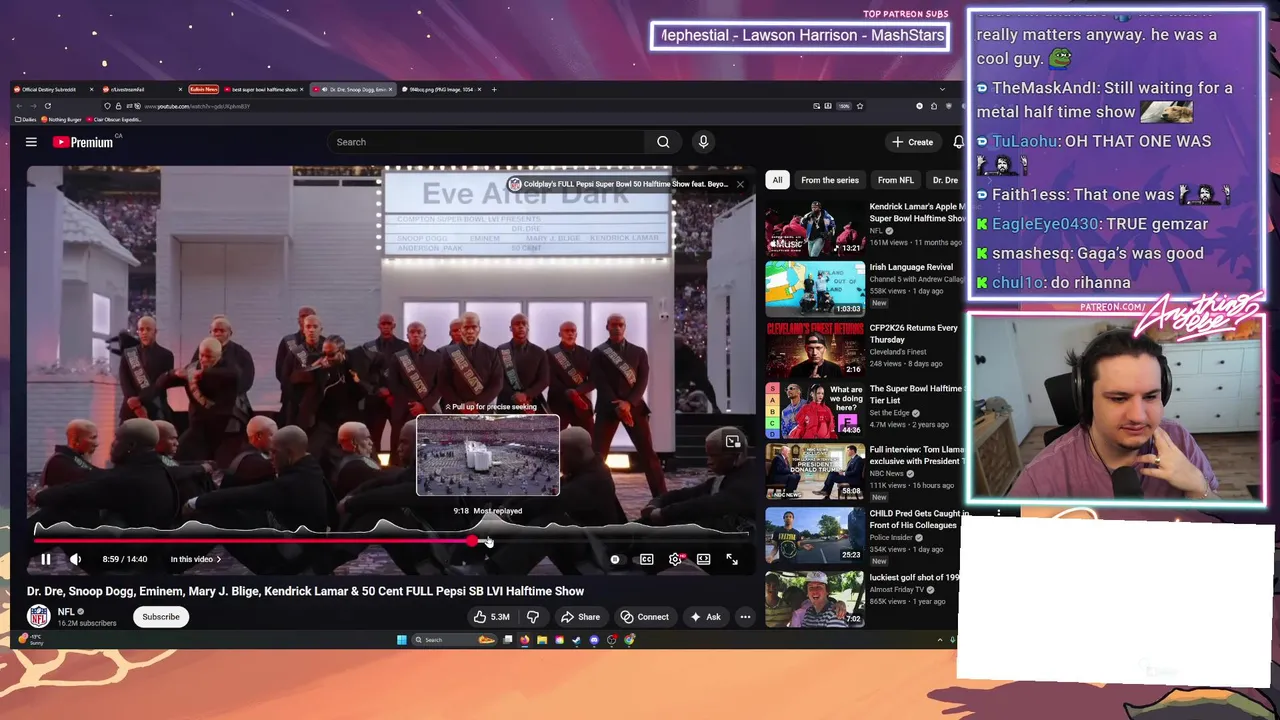Share the halftime show video

(580, 617)
